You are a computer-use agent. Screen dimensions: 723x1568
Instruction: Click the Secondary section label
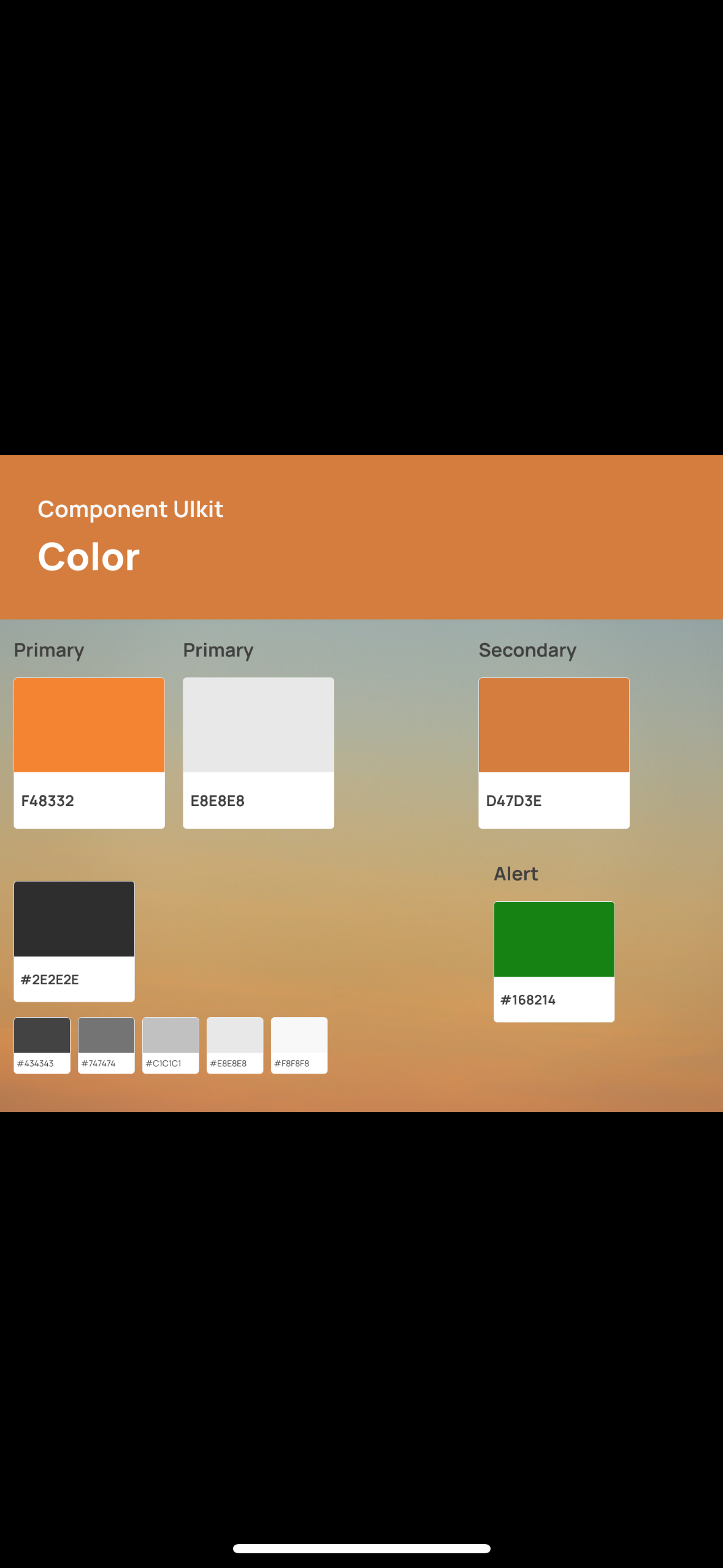(527, 650)
